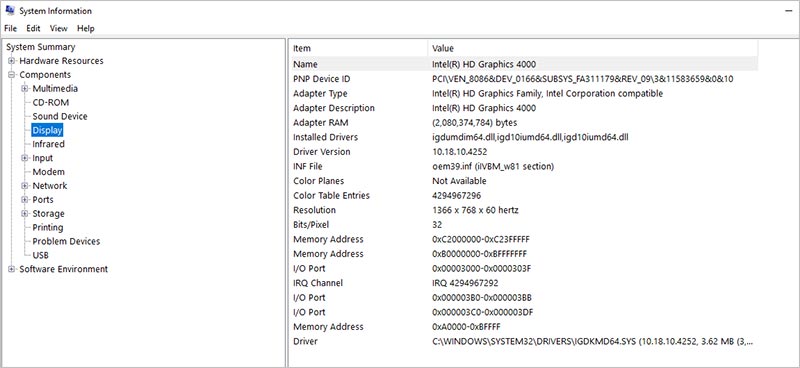Select Network in the tree
Screen dimensions: 800x368
49,186
